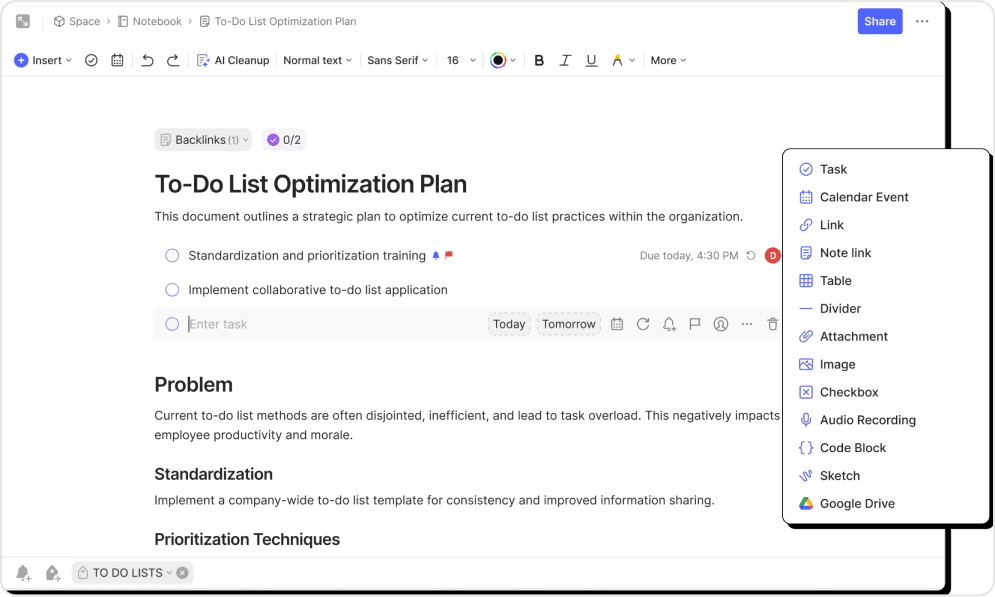995x597 pixels.
Task: Click the undo arrow icon
Action: pos(147,60)
